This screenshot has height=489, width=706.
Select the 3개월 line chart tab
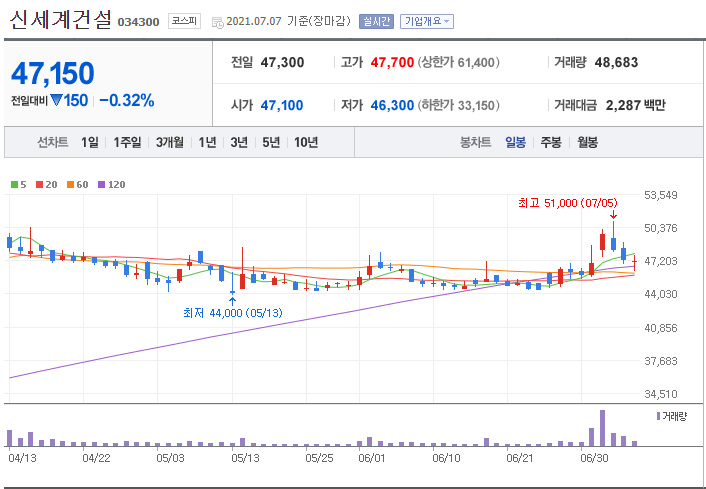[x=170, y=143]
